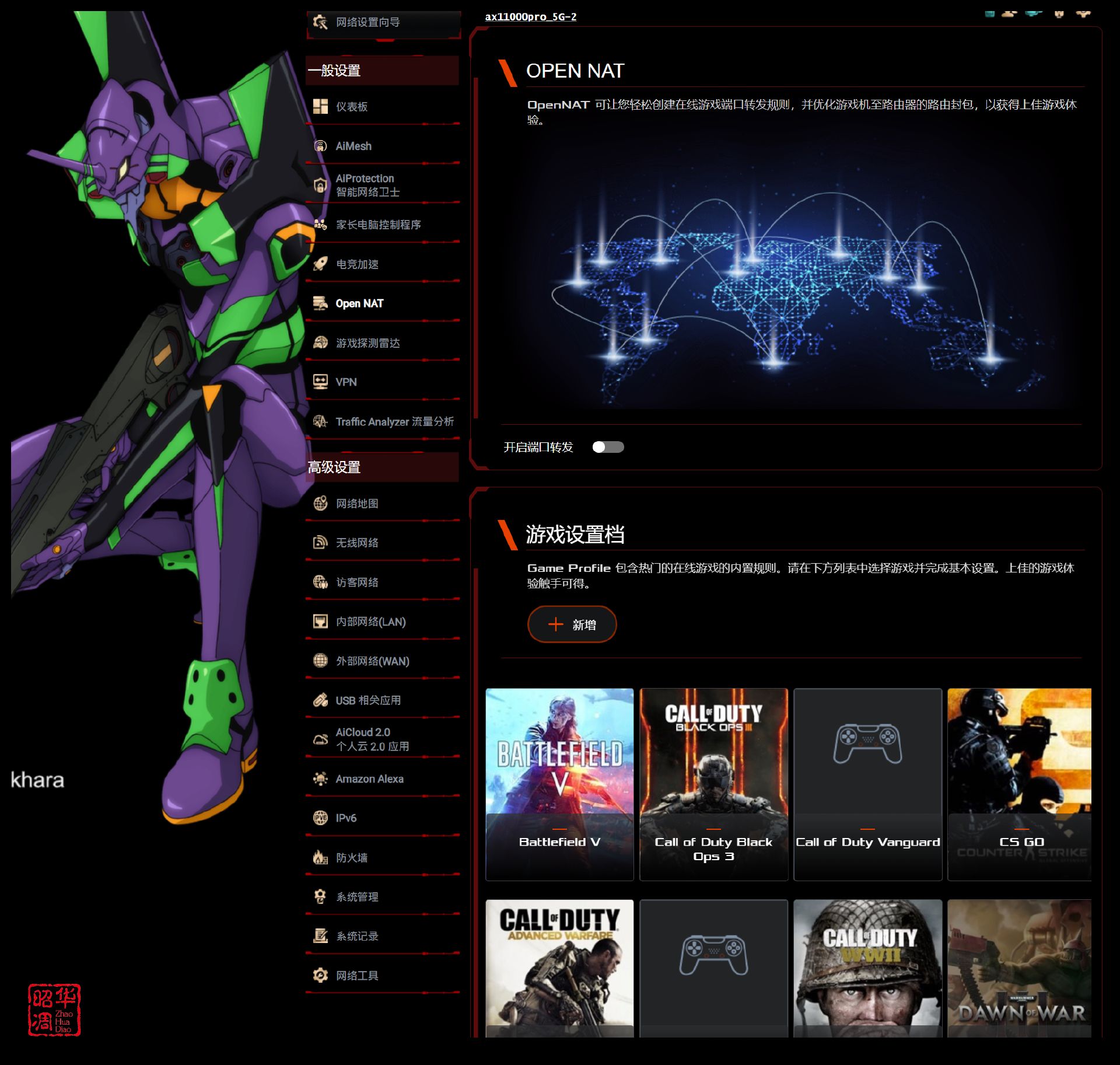The width and height of the screenshot is (1120, 1065).
Task: Select 防火墙 in the sidebar
Action: pos(383,857)
